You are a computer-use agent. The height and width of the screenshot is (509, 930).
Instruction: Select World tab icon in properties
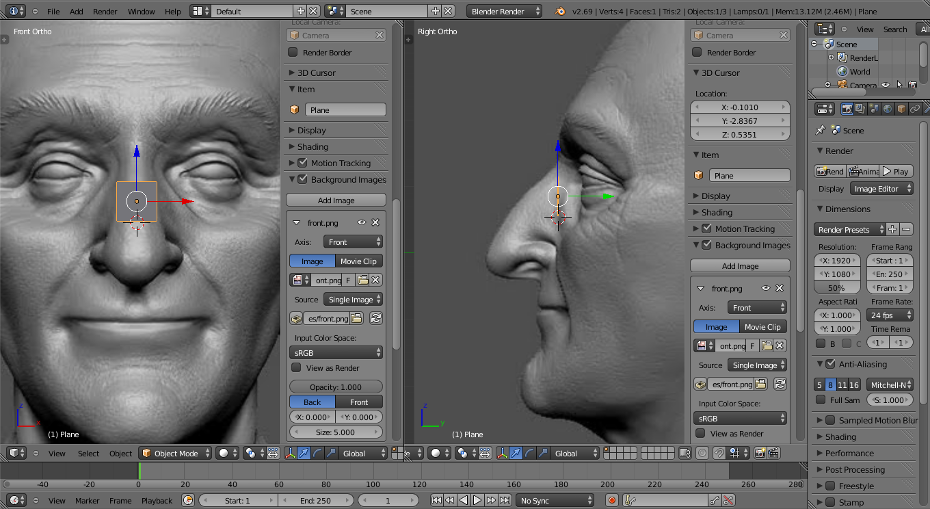tap(888, 109)
